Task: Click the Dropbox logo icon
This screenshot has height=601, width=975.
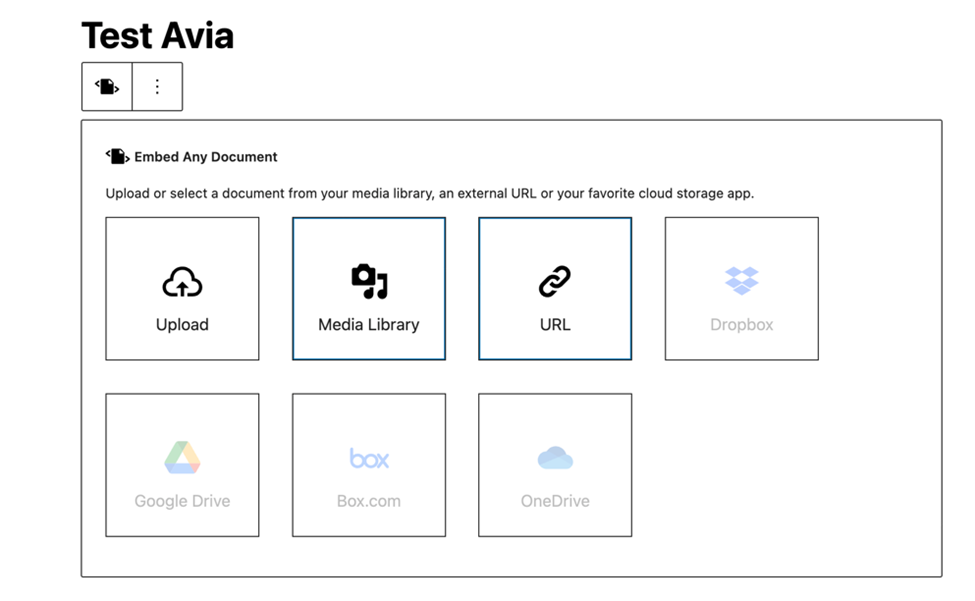Action: (x=741, y=281)
